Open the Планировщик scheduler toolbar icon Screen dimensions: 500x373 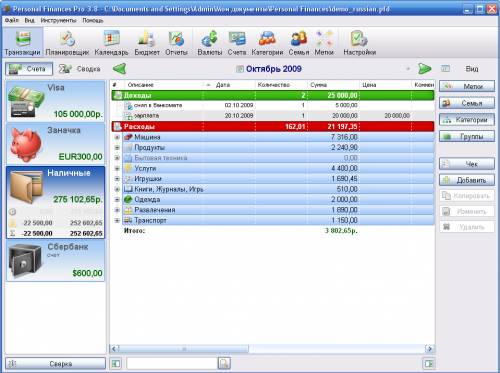67,43
